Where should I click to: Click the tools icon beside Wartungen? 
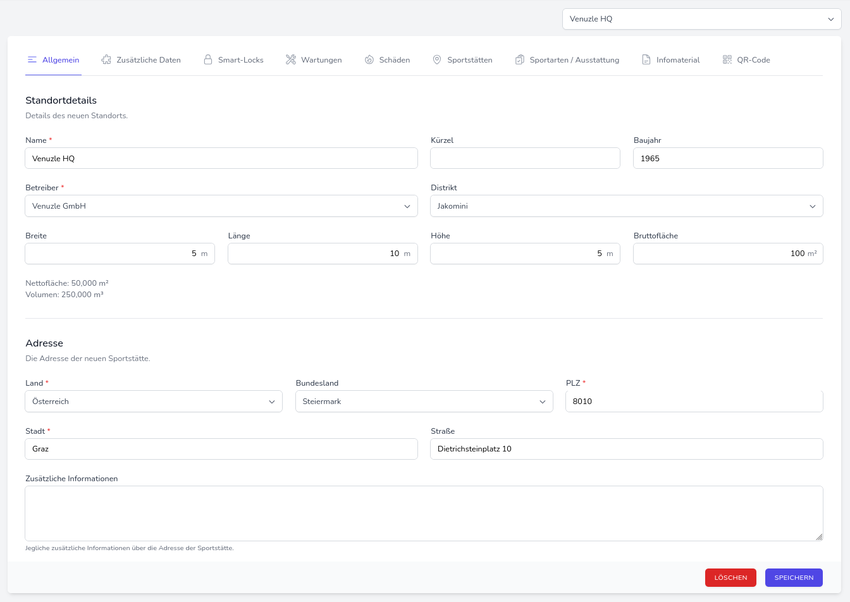(x=291, y=60)
